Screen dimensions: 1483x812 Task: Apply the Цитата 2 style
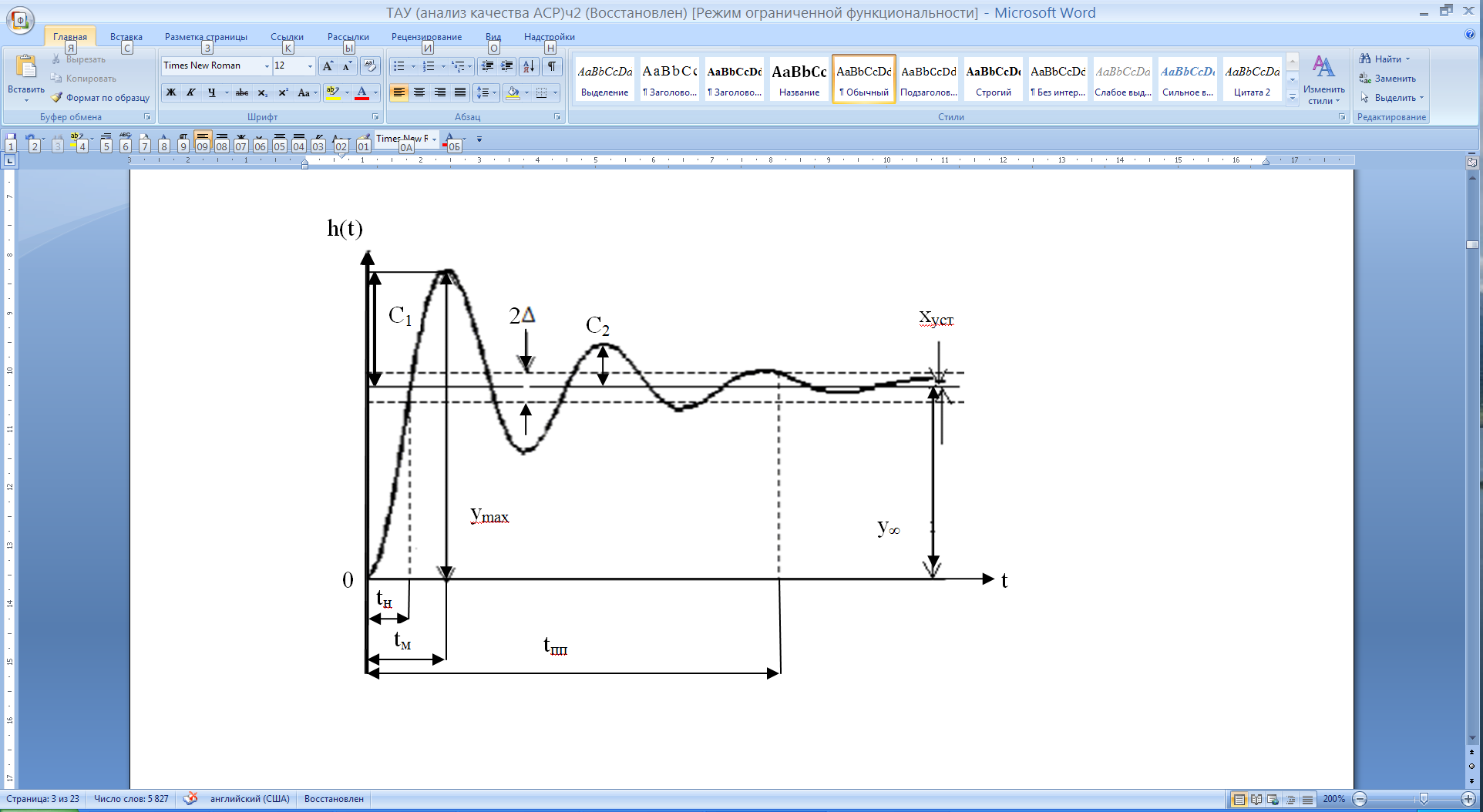1253,79
